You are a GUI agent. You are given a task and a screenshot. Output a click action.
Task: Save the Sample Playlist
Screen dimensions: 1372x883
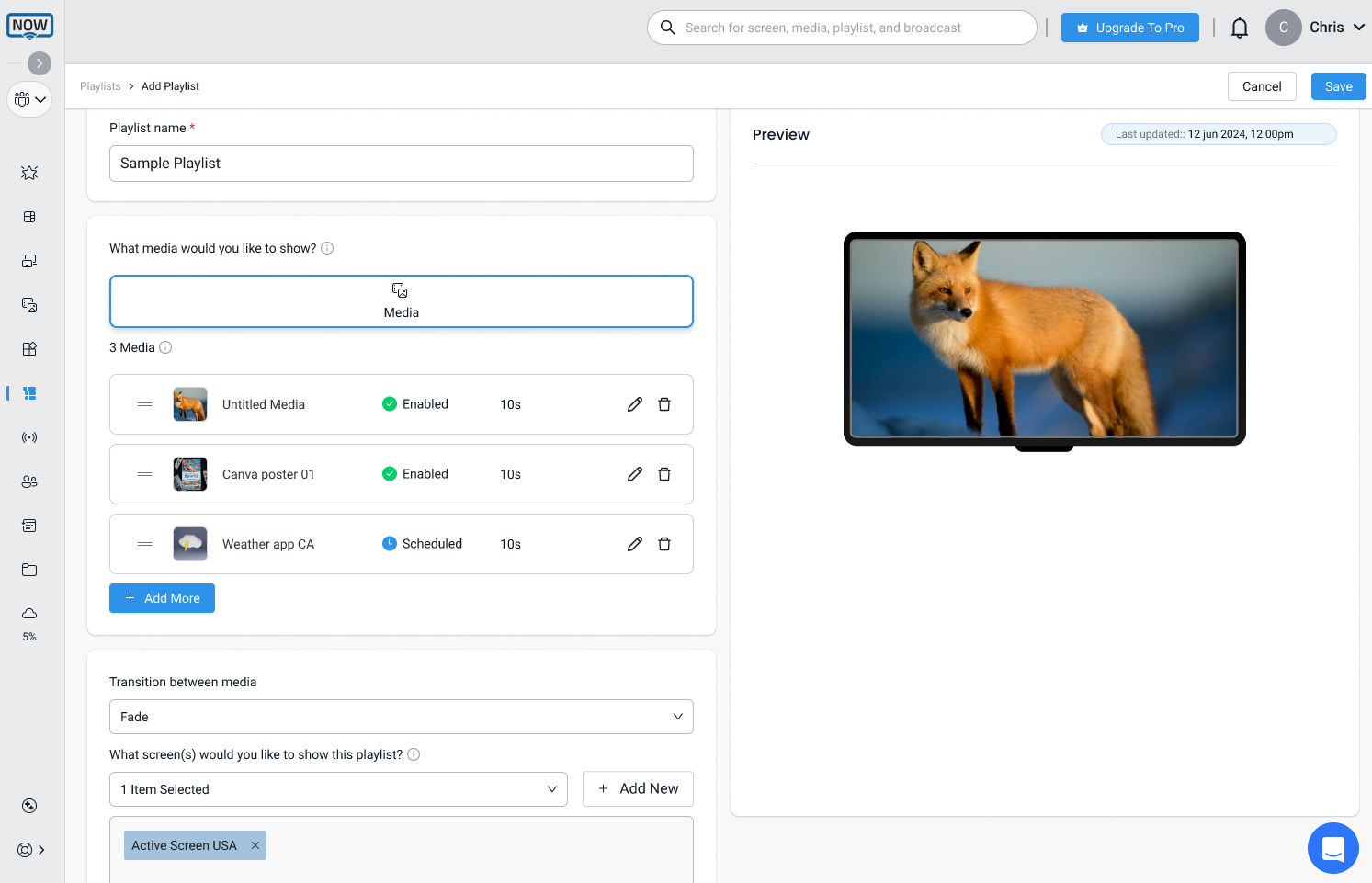[1338, 85]
